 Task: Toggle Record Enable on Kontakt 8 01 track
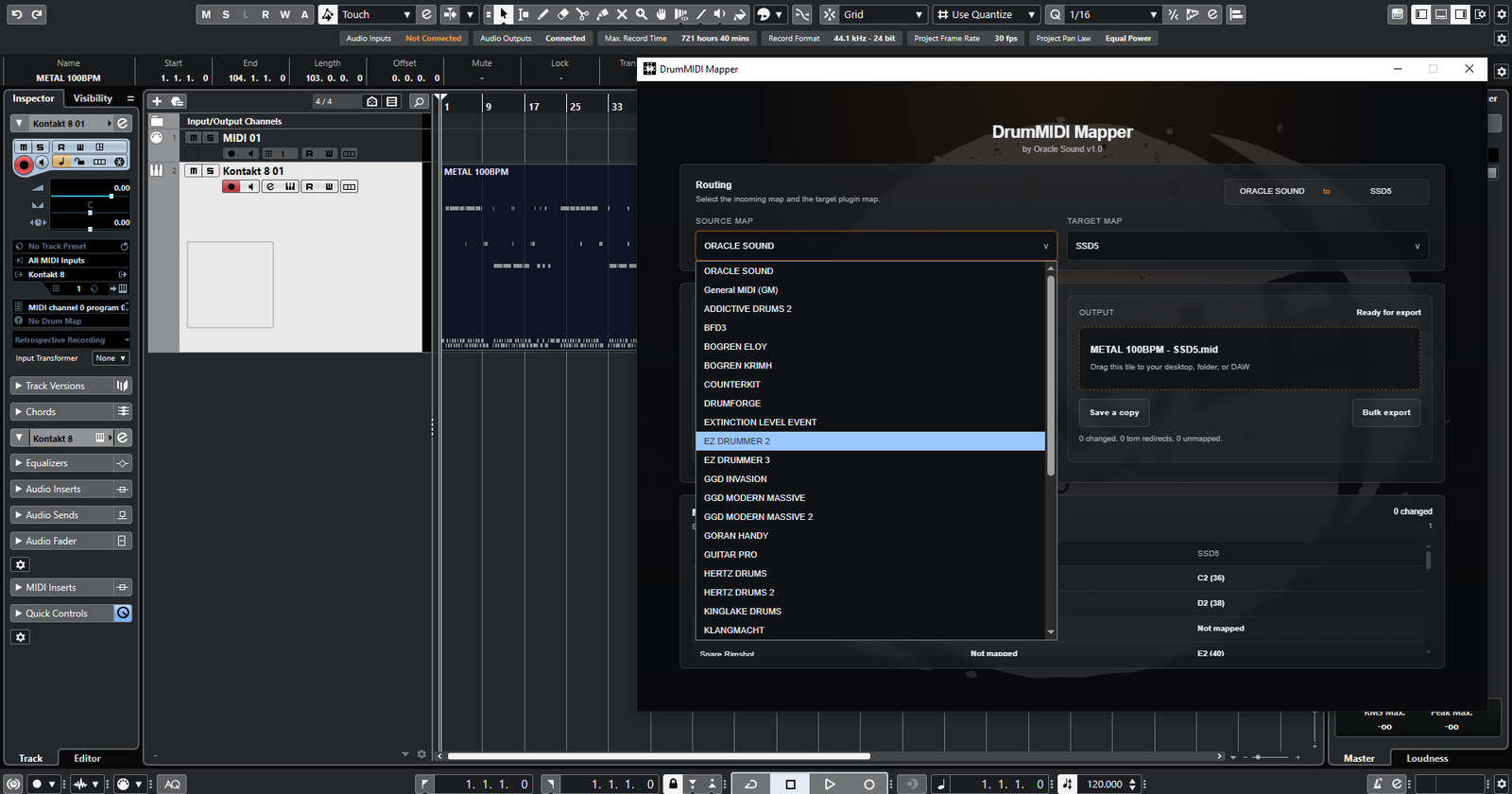232,187
